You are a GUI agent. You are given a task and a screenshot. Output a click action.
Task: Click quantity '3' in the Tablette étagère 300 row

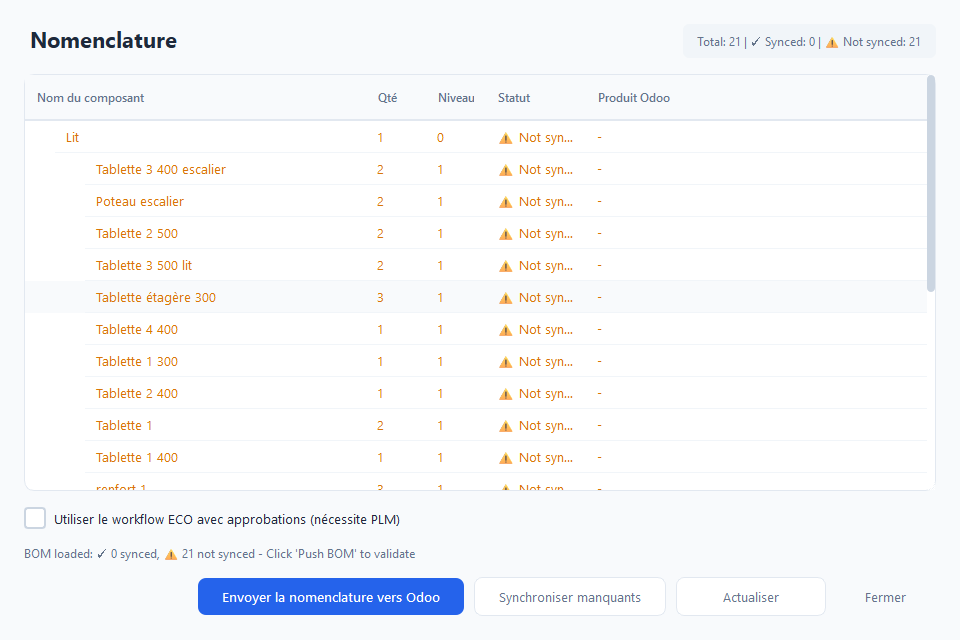[x=380, y=298]
